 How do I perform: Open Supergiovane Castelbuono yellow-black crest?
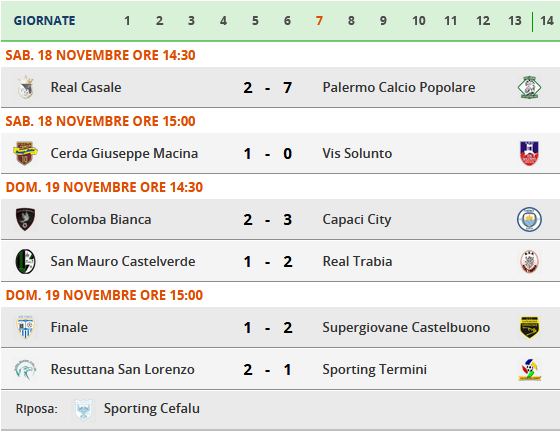[529, 327]
